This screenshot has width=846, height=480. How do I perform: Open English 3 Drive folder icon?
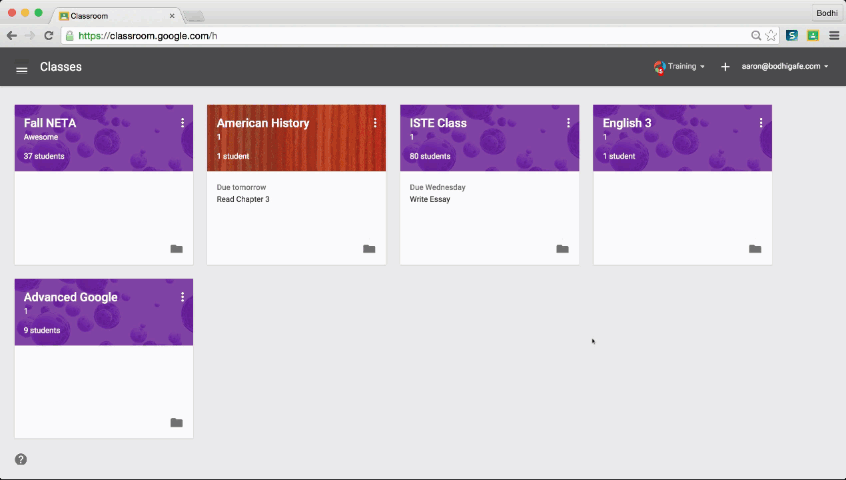755,249
